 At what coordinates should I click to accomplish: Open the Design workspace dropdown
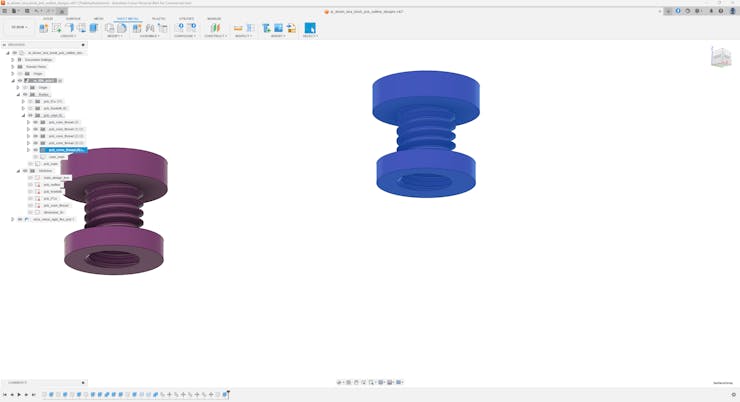point(17,28)
